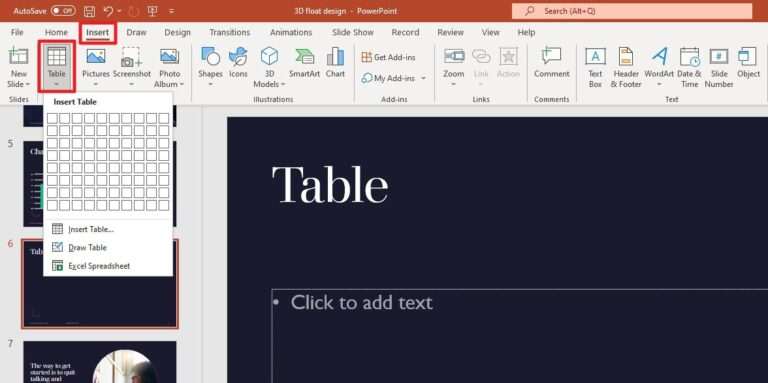Choose Insert Table... menu entry
This screenshot has width=768, height=383.
click(108, 229)
